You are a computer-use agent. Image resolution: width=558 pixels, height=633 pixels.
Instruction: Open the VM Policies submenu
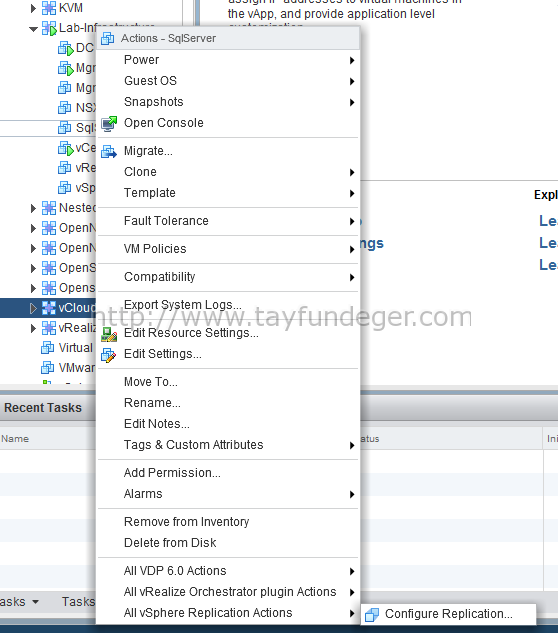tap(228, 249)
